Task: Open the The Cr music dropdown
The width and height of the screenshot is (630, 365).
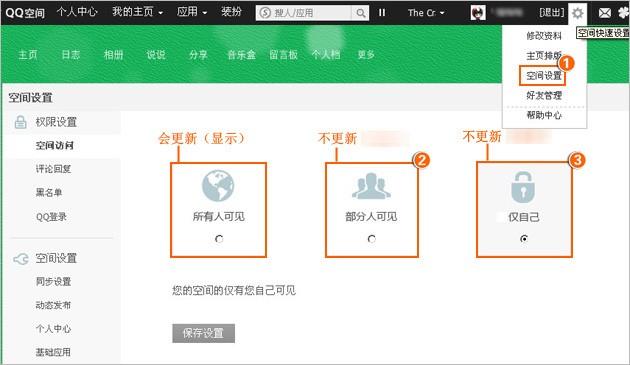Action: pyautogui.click(x=426, y=13)
